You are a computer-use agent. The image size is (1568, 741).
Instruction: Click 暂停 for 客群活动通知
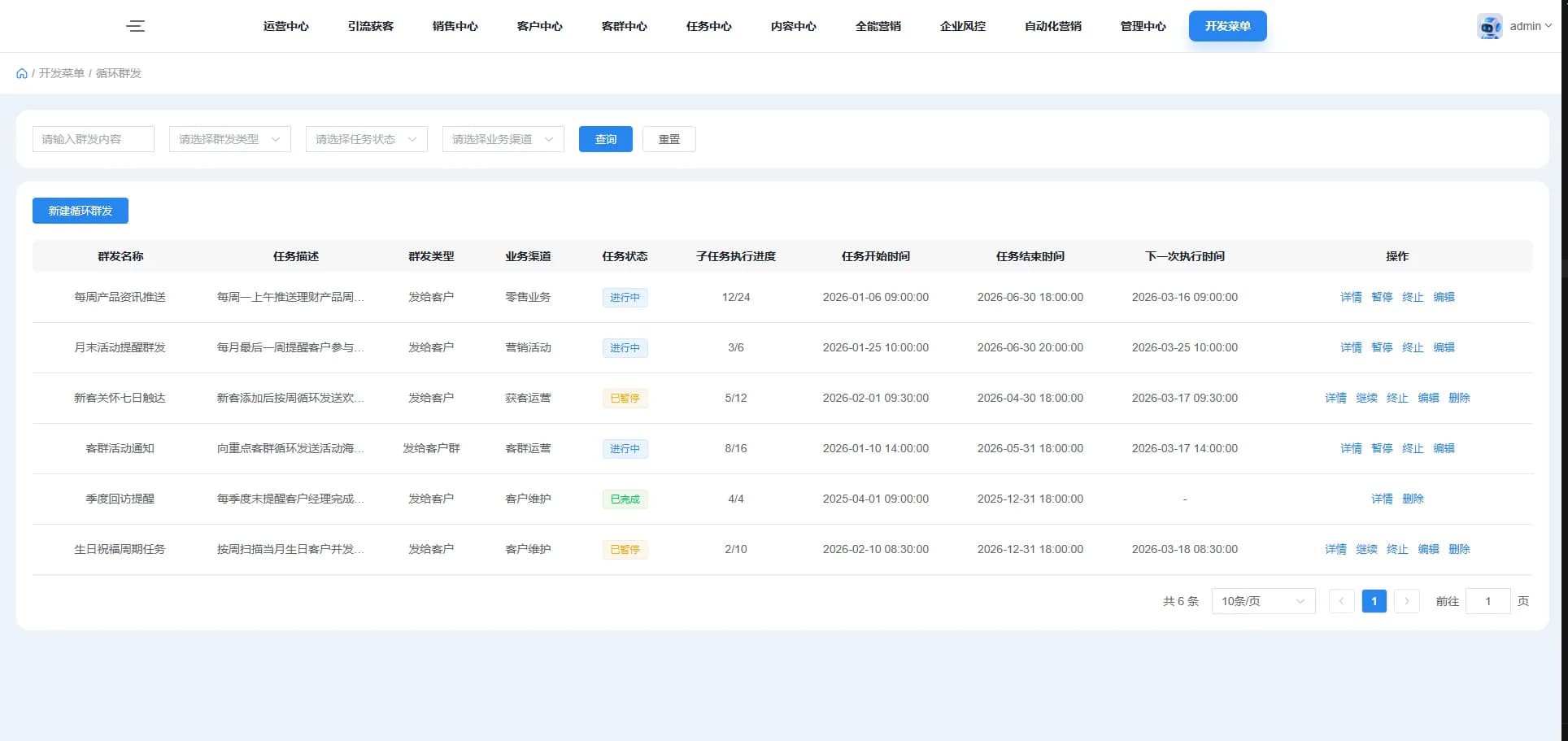[x=1382, y=448]
